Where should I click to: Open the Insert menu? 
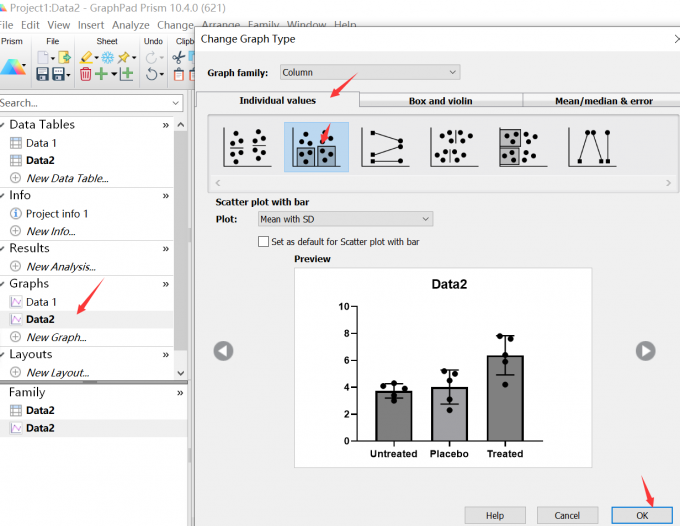coord(91,25)
